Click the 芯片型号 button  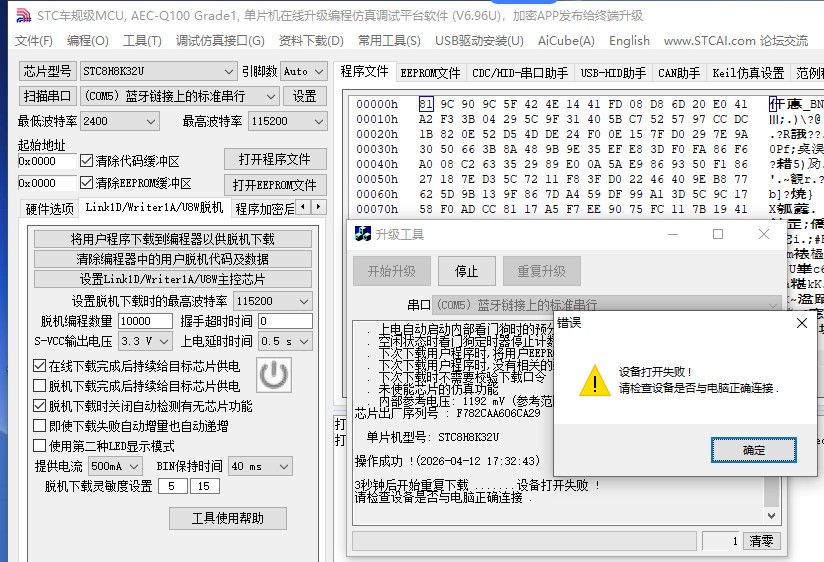coord(47,71)
